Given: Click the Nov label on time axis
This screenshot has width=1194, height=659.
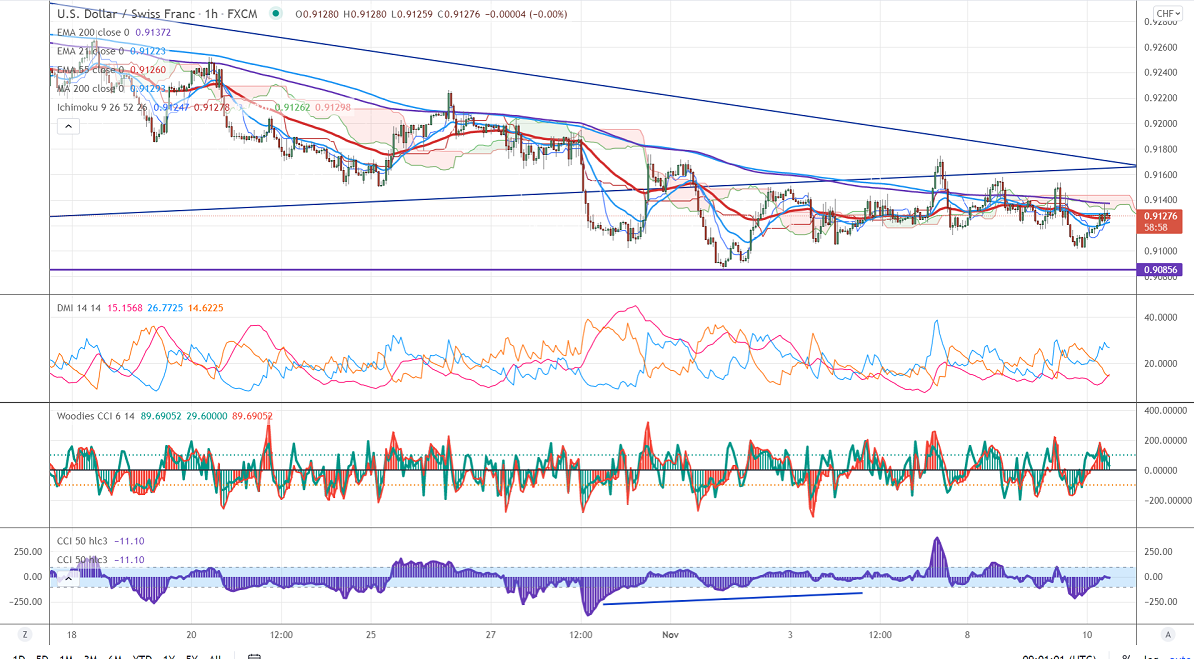Looking at the screenshot, I should coord(670,635).
